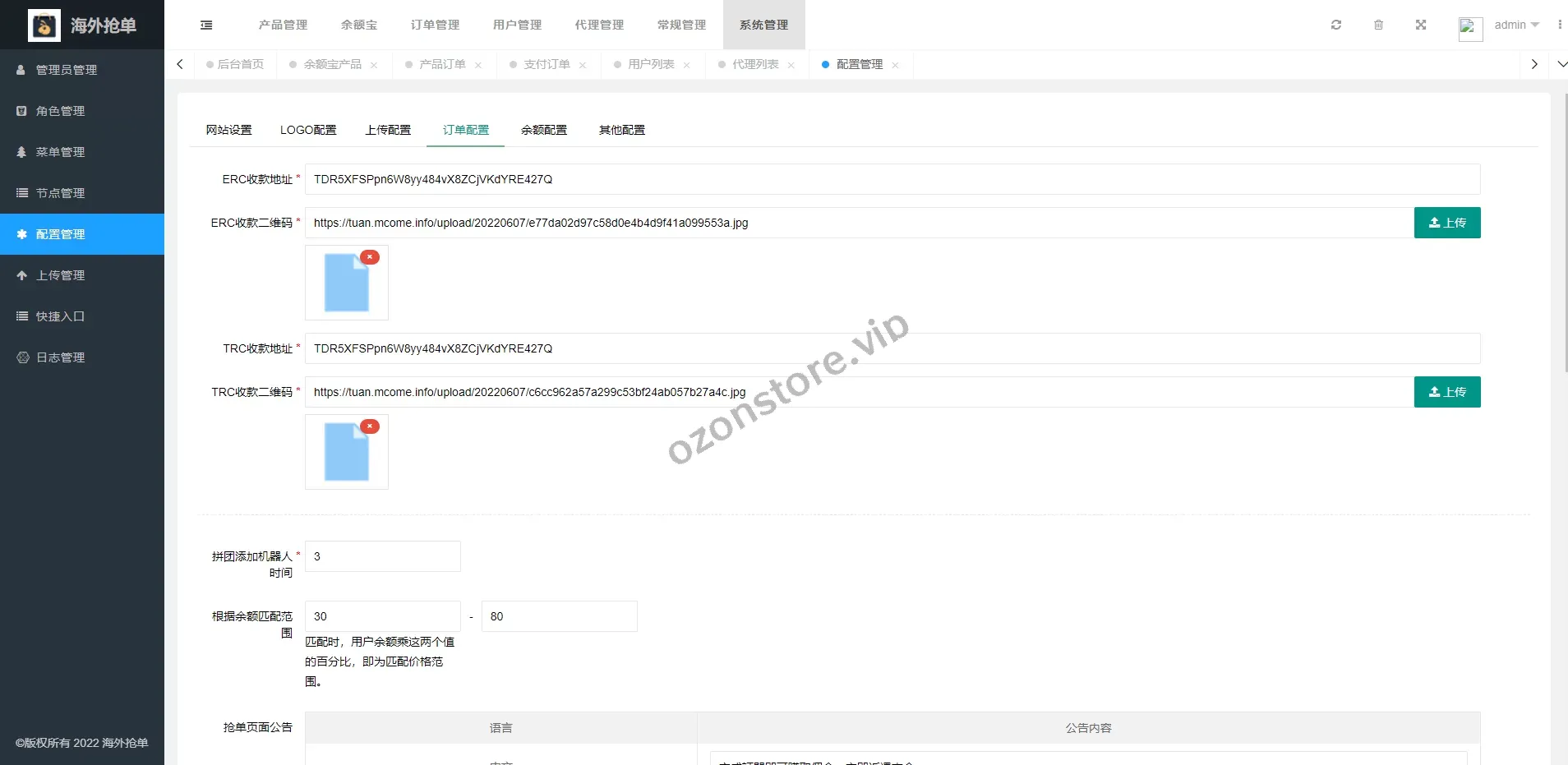The height and width of the screenshot is (765, 1568).
Task: Focus the 拼团添加机器人时间 field
Action: (x=382, y=556)
